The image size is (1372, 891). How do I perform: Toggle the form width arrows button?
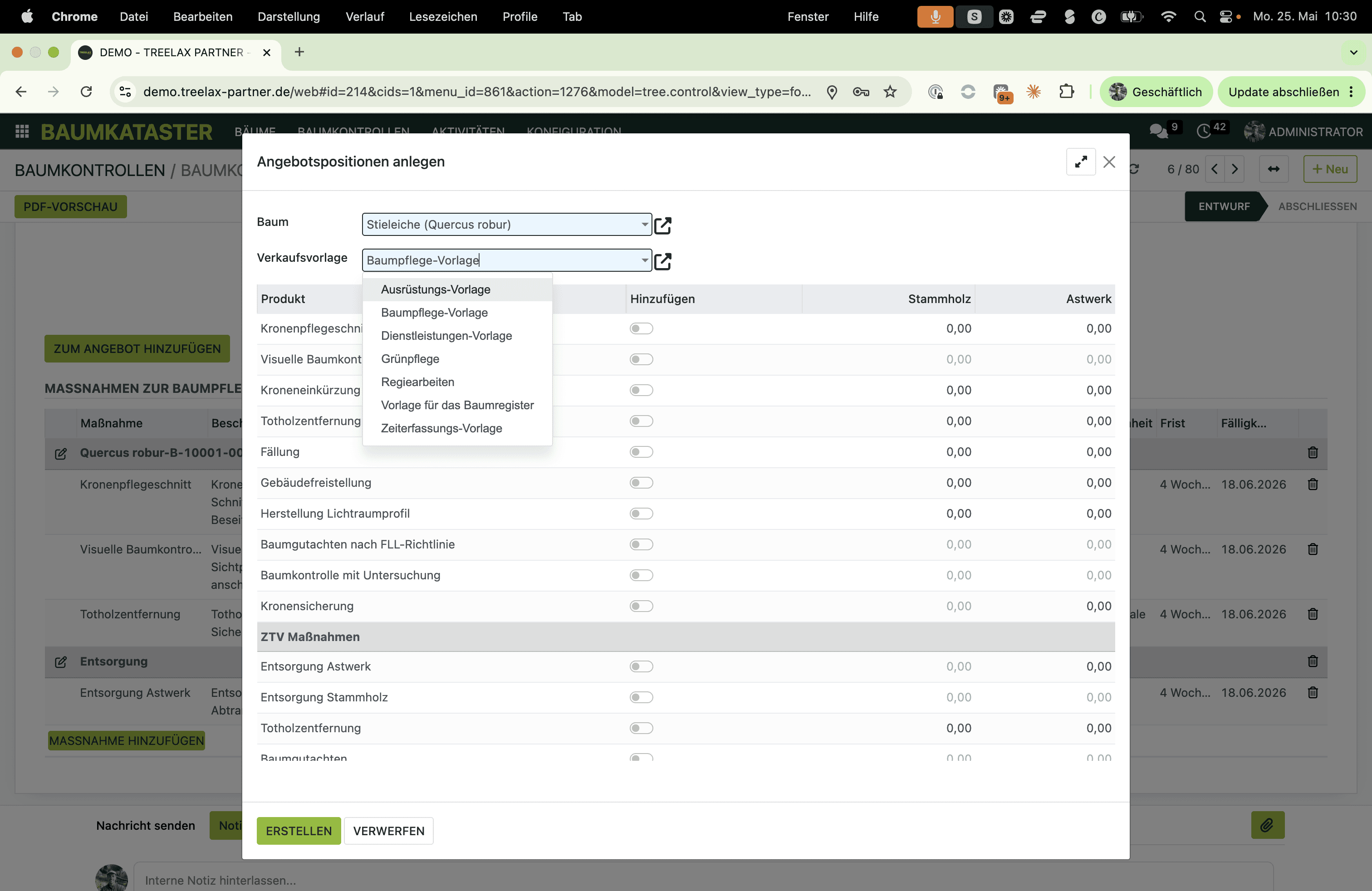1274,169
